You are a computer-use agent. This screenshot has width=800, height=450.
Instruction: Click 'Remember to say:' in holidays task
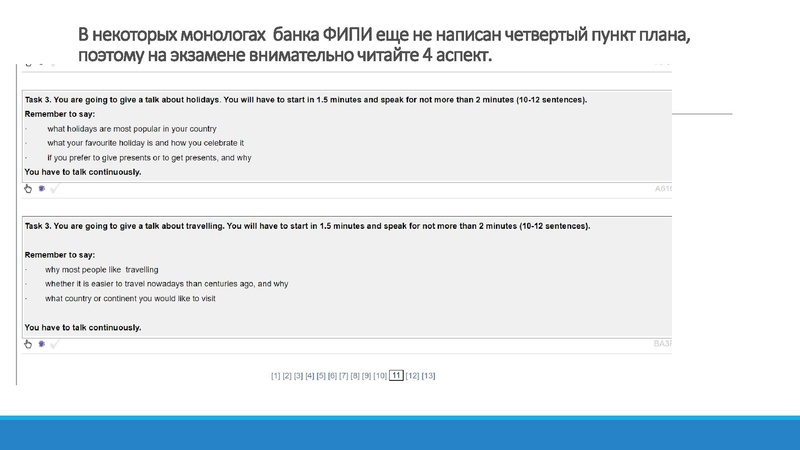tap(60, 114)
